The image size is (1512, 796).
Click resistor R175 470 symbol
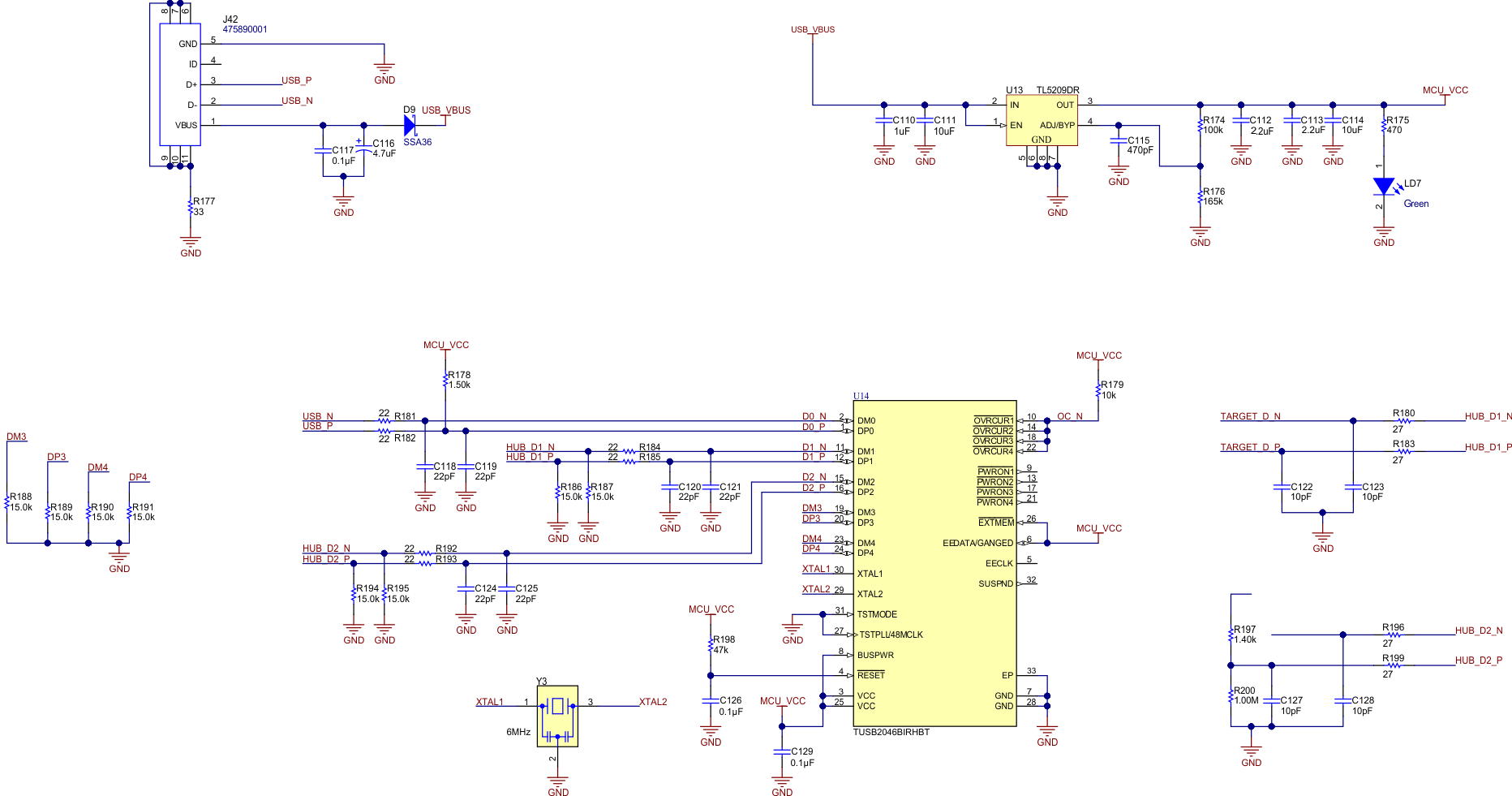(x=1384, y=125)
